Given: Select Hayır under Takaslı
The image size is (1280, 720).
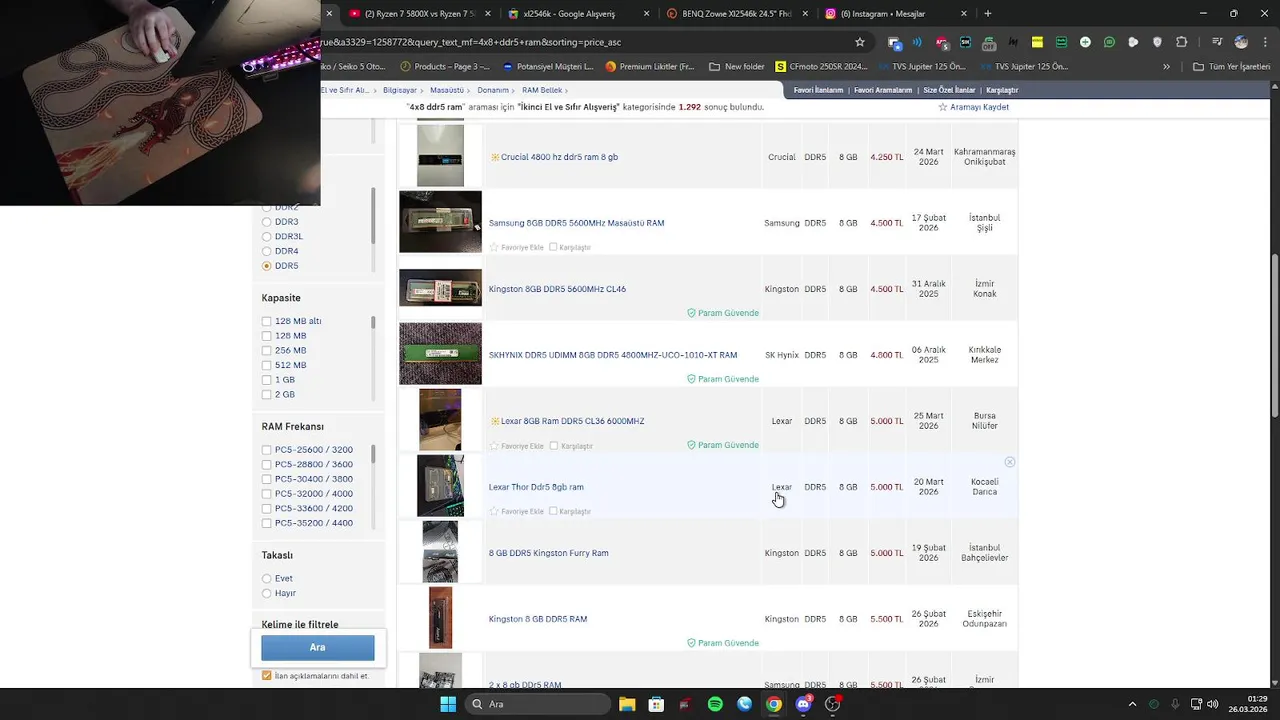Looking at the screenshot, I should click(x=266, y=593).
